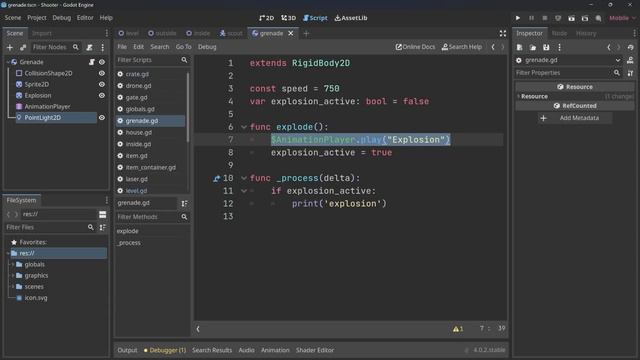Toggle visibility of Grenade node
Image resolution: width=640 pixels, height=360 pixels.
(x=102, y=62)
